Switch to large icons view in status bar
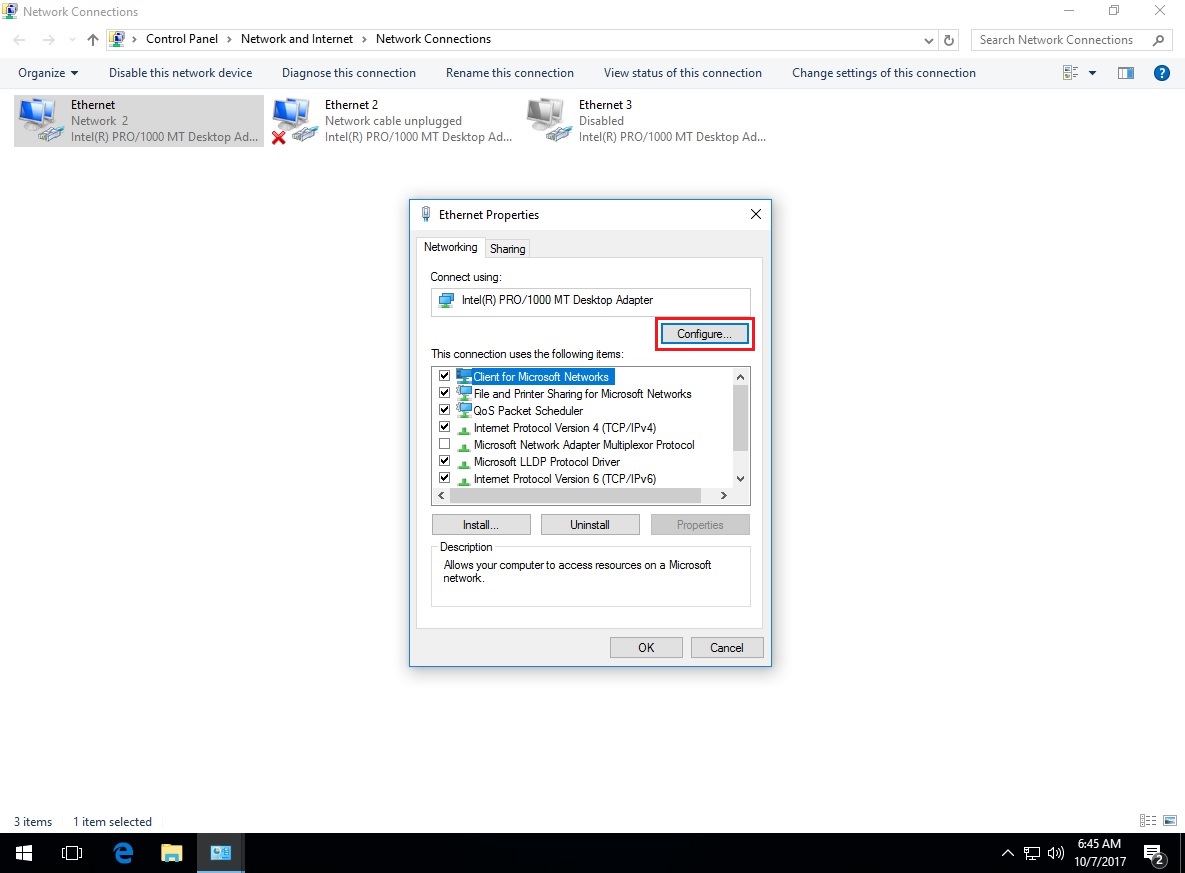 pos(1169,821)
